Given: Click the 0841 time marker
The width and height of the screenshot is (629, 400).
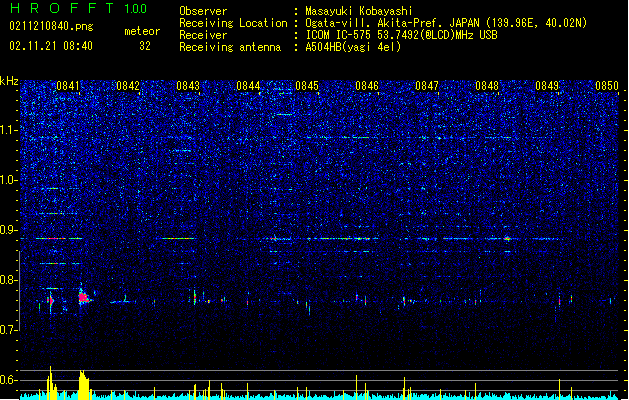Looking at the screenshot, I should click(68, 86).
